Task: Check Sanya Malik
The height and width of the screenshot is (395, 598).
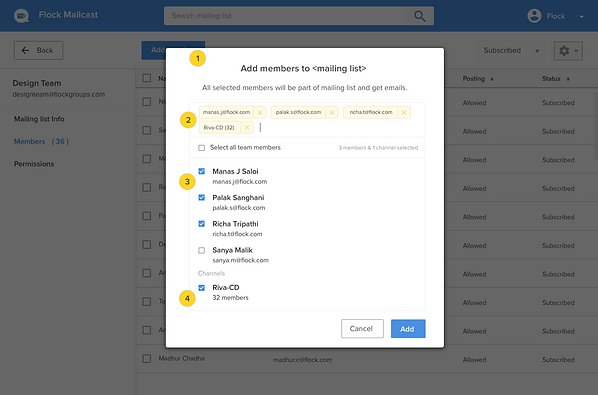Action: tap(201, 250)
